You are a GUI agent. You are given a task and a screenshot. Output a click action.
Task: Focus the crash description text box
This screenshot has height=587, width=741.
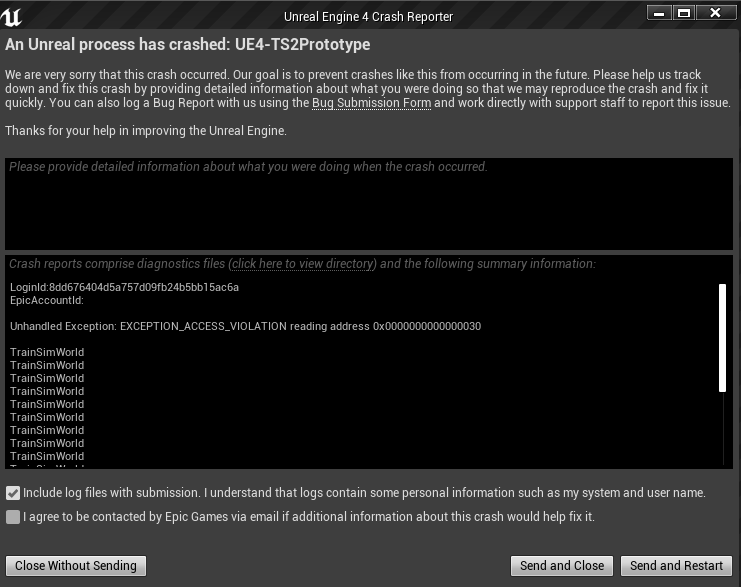pos(368,204)
